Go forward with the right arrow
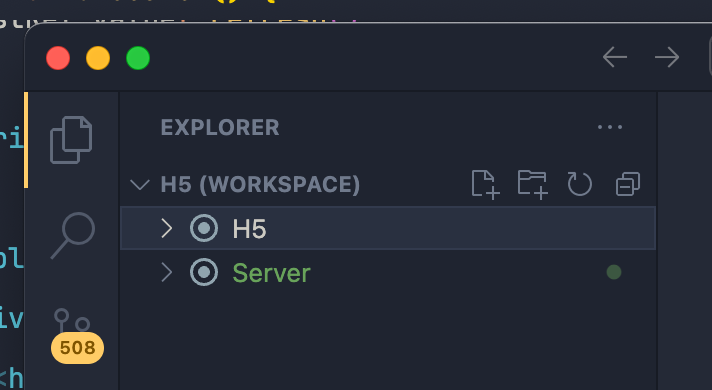This screenshot has height=390, width=712. tap(667, 57)
